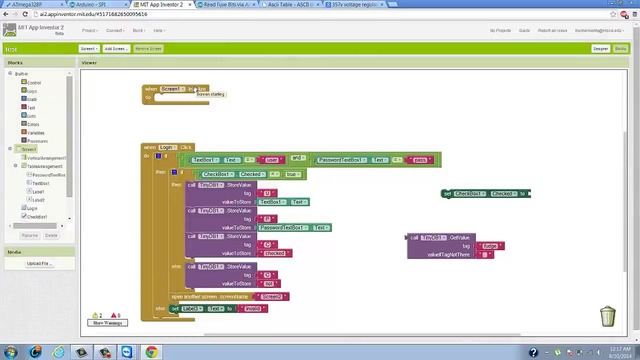Open the Lists blocks drawer
The image size is (640, 360).
[29, 116]
